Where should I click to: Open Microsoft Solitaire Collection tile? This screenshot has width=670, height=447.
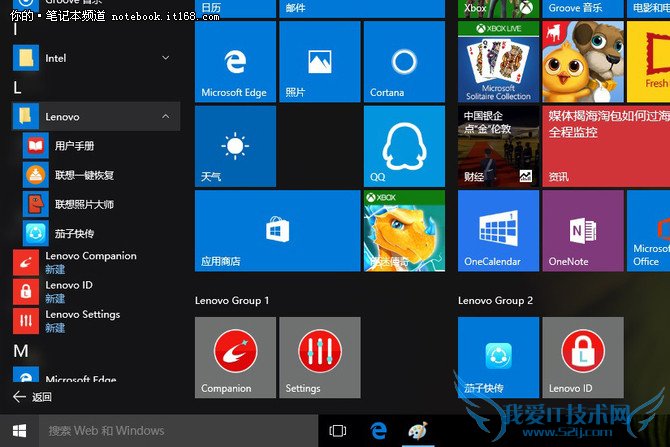click(498, 62)
